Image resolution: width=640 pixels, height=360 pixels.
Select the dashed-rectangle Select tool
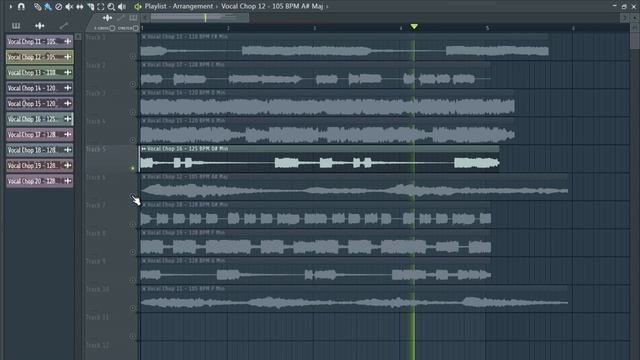coord(100,7)
